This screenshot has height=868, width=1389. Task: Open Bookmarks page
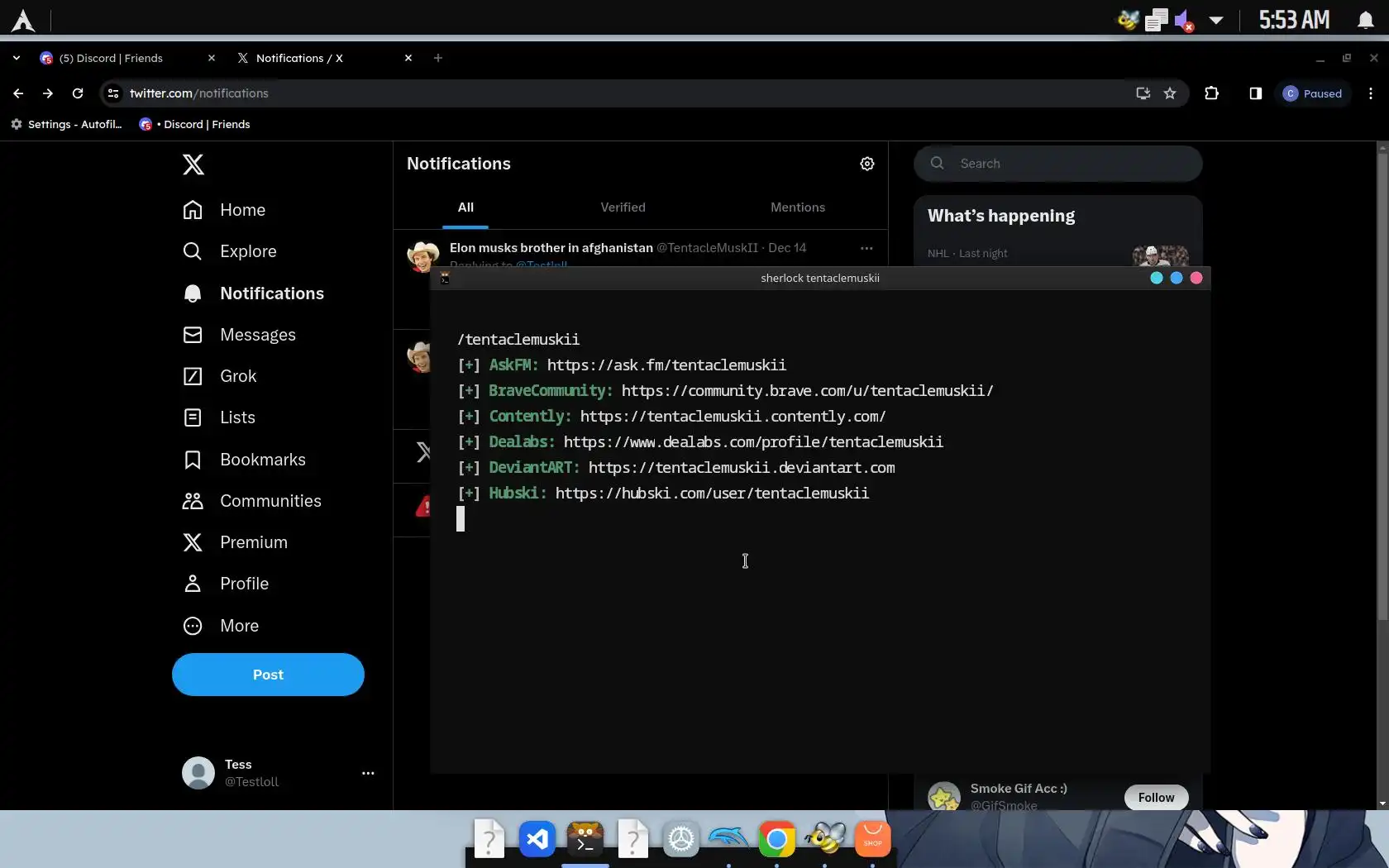click(244, 460)
